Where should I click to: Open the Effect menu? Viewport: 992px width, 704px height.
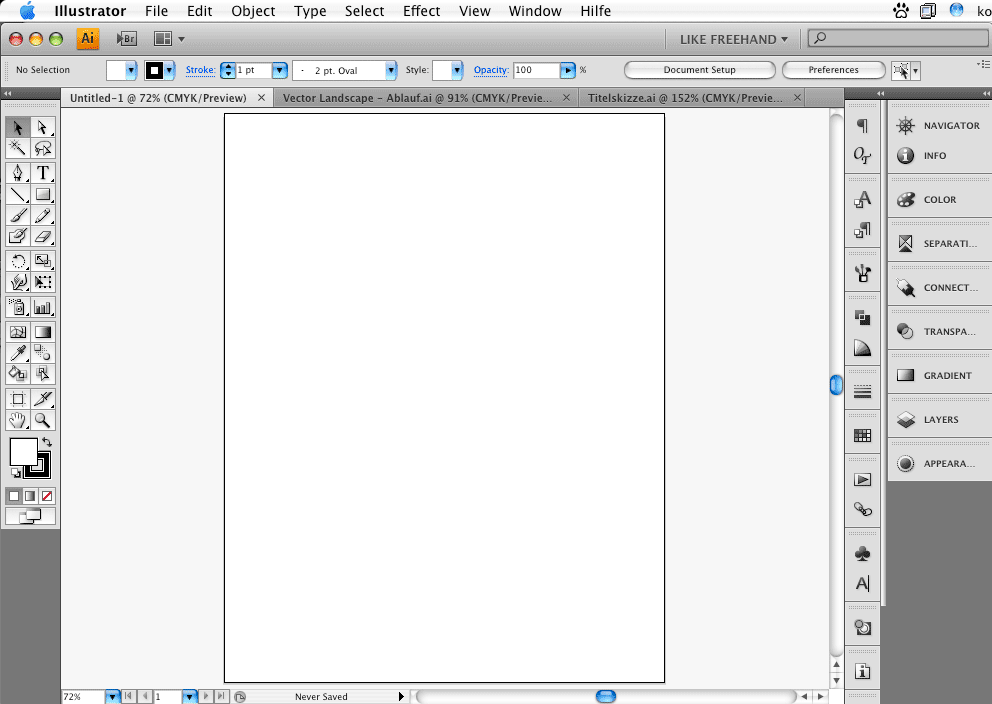click(421, 11)
